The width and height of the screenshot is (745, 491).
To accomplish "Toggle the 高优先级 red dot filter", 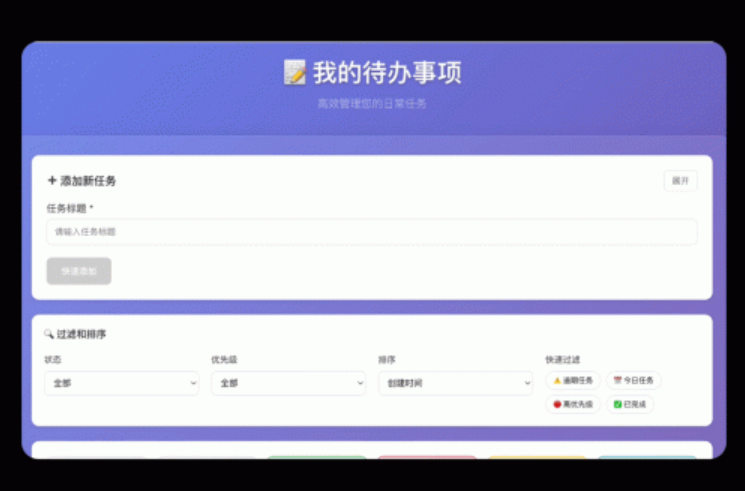I will [x=573, y=404].
